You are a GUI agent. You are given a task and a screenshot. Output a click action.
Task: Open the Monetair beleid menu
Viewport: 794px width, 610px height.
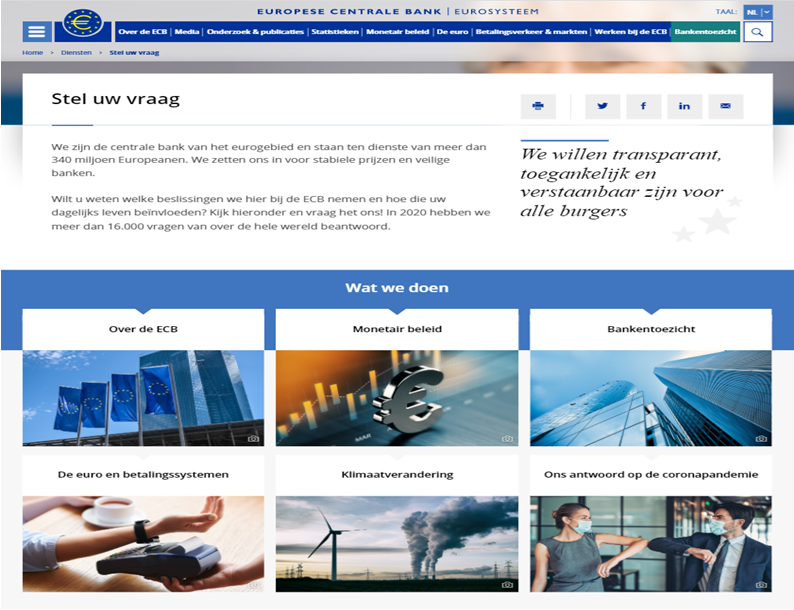tap(397, 32)
